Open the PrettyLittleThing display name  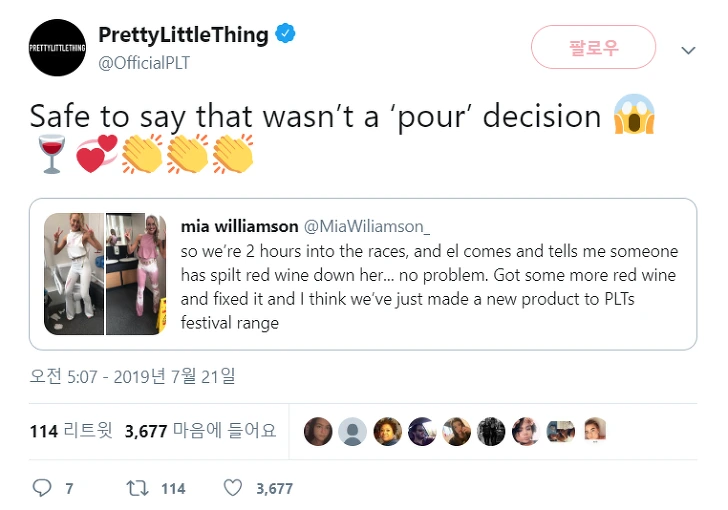183,35
